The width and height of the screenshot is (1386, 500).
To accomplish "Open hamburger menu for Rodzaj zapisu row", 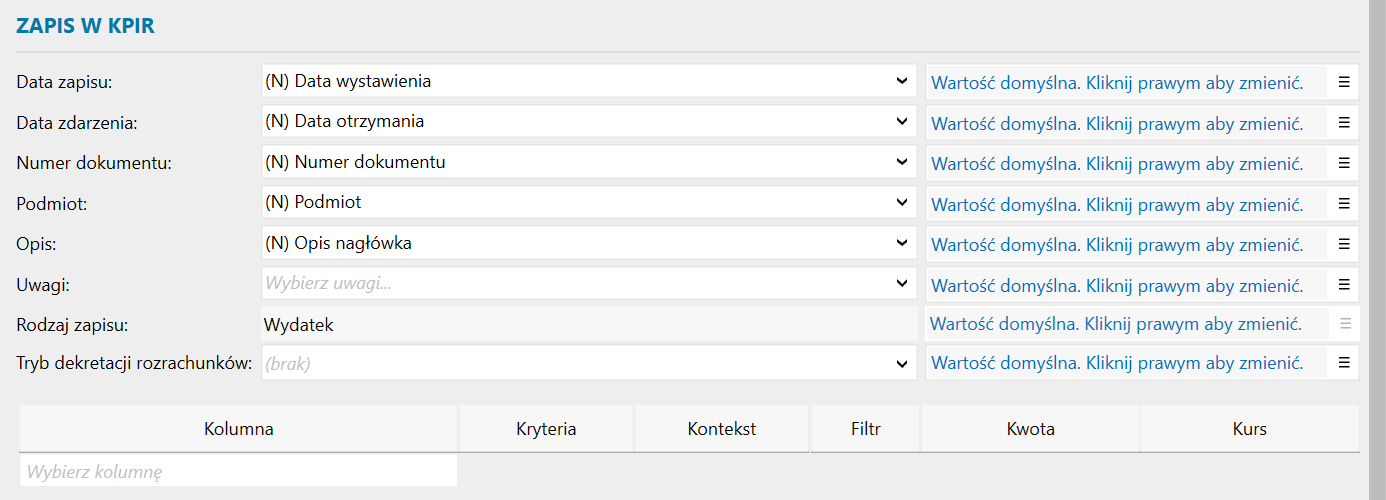I will (x=1345, y=324).
